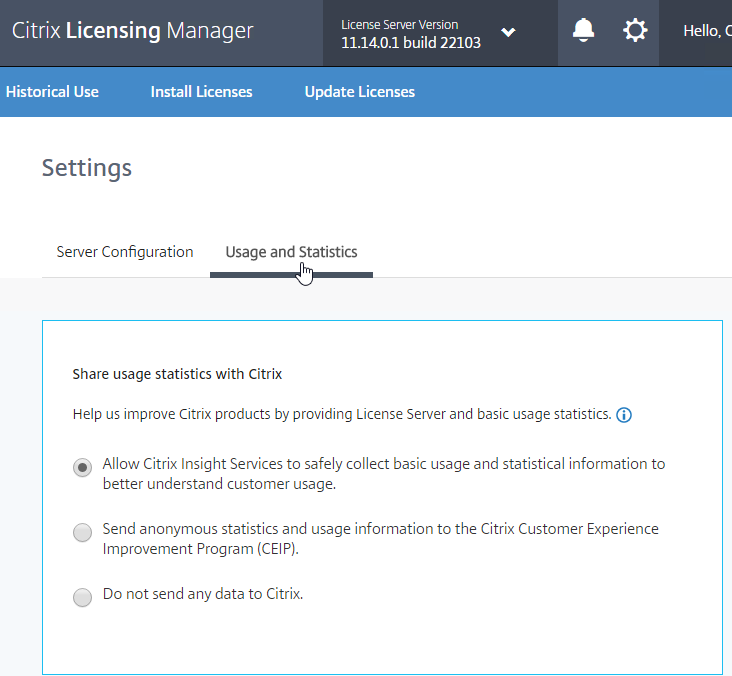The image size is (732, 676).
Task: Select Do not send any data radio
Action: tap(82, 597)
